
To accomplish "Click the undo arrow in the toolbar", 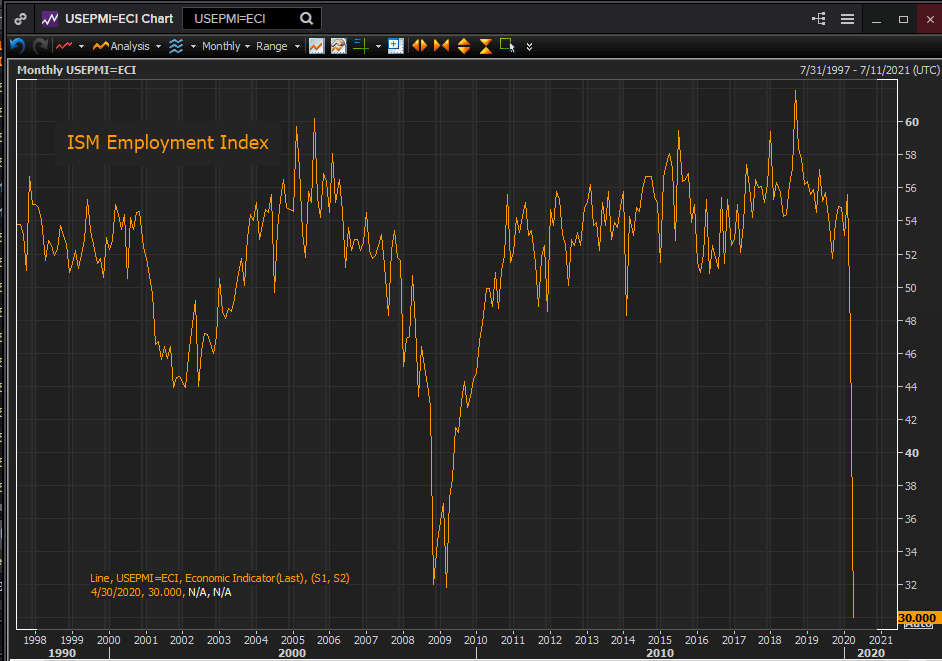I will pos(17,46).
